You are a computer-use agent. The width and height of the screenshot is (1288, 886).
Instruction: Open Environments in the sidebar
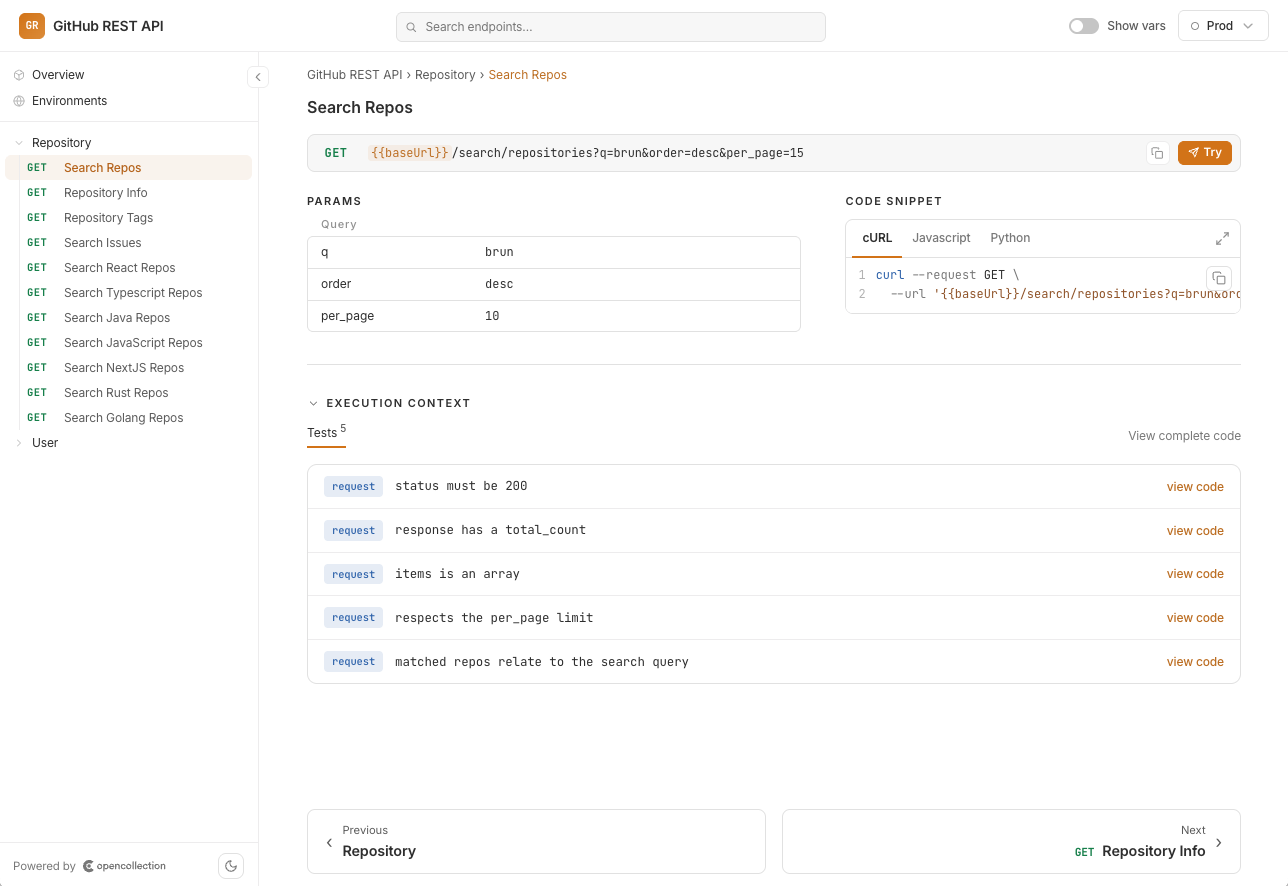69,101
